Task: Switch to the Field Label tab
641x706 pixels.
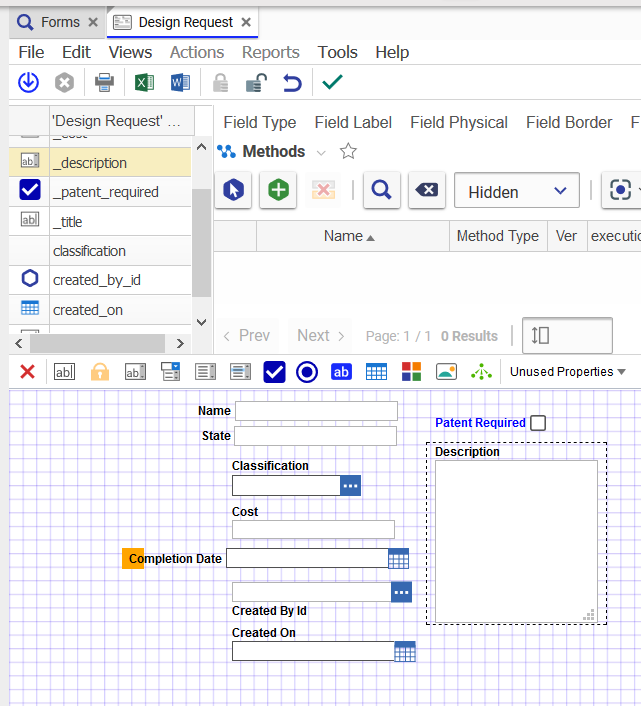Action: click(x=353, y=122)
